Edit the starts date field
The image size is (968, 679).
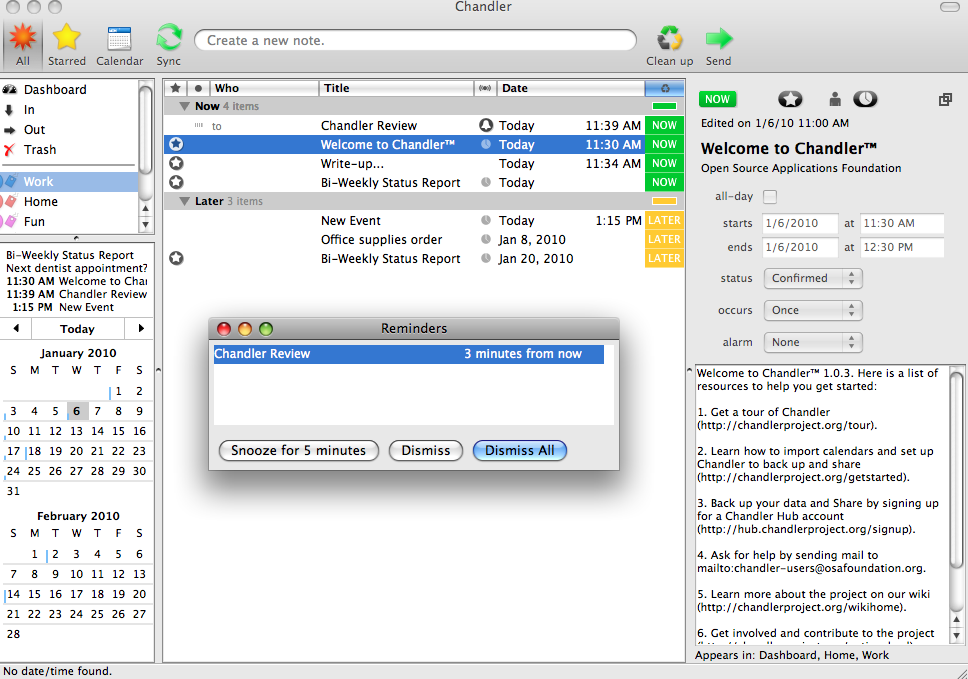800,223
